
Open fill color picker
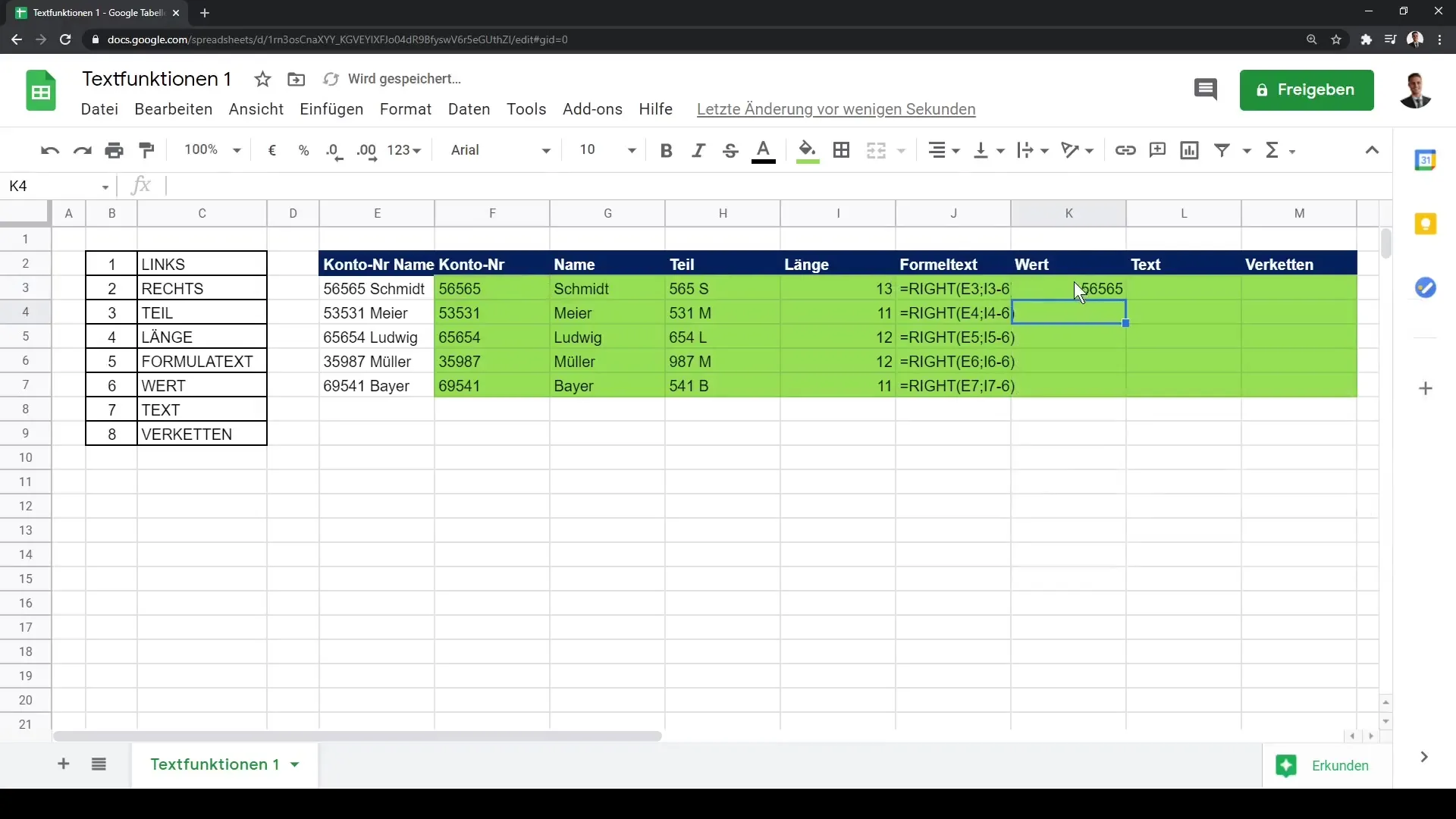pos(808,151)
